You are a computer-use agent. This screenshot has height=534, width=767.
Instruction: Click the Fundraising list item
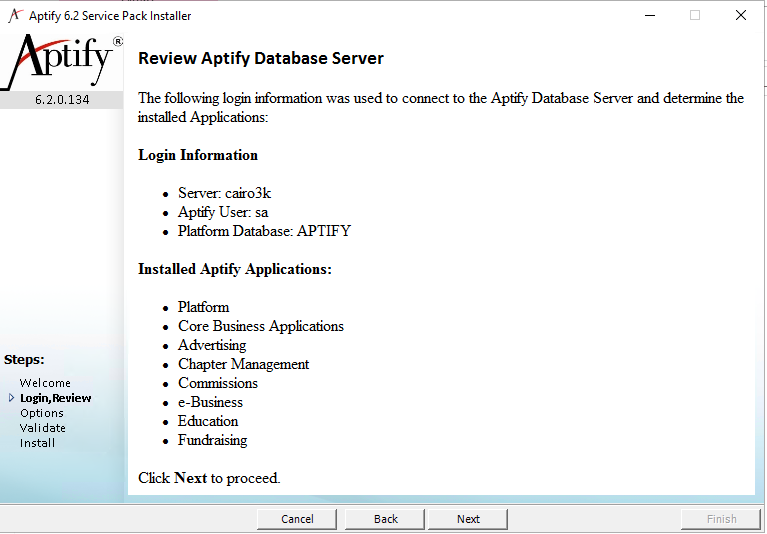coord(212,440)
